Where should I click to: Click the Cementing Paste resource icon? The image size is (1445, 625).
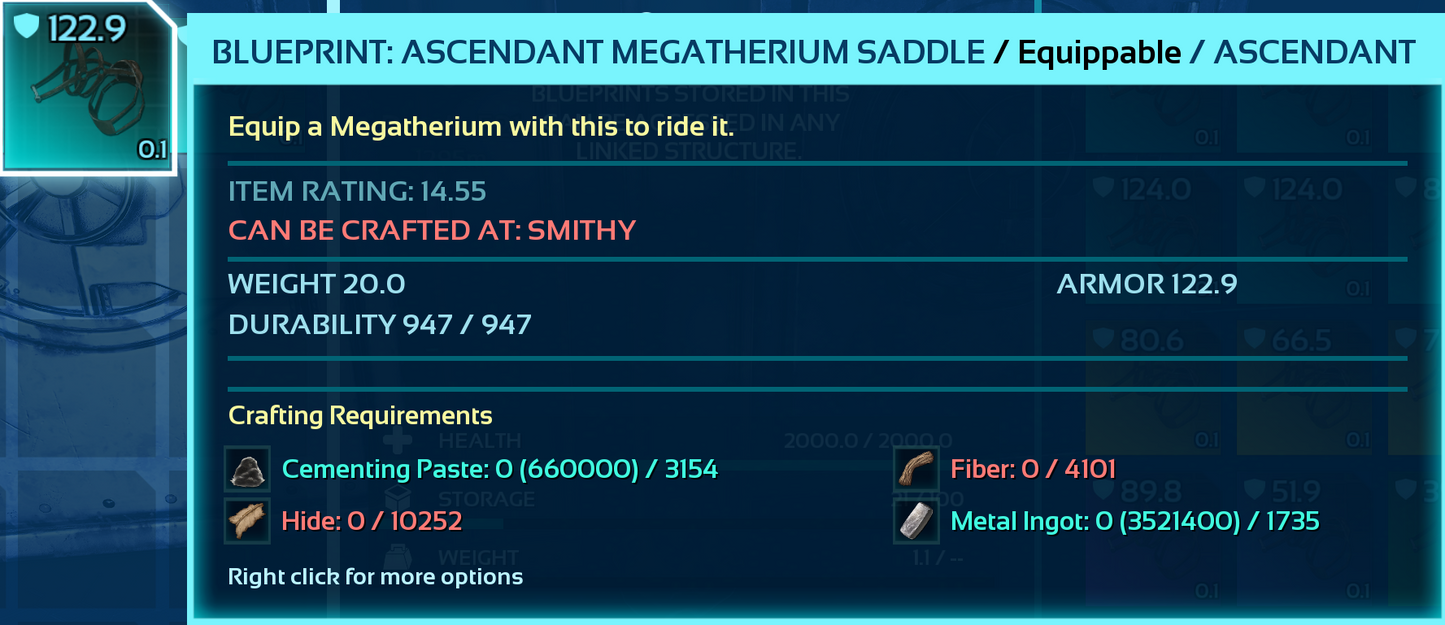tap(247, 469)
